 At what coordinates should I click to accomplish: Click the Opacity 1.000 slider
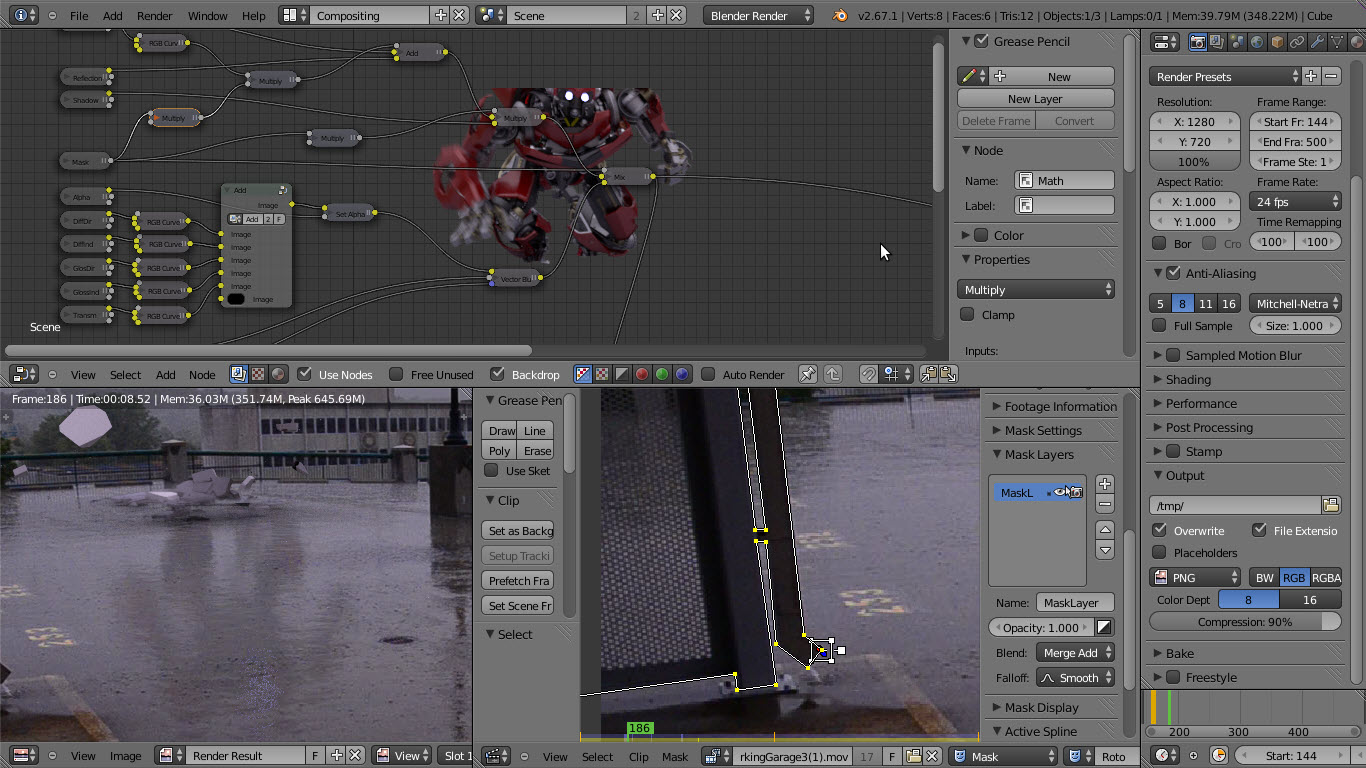click(1040, 628)
